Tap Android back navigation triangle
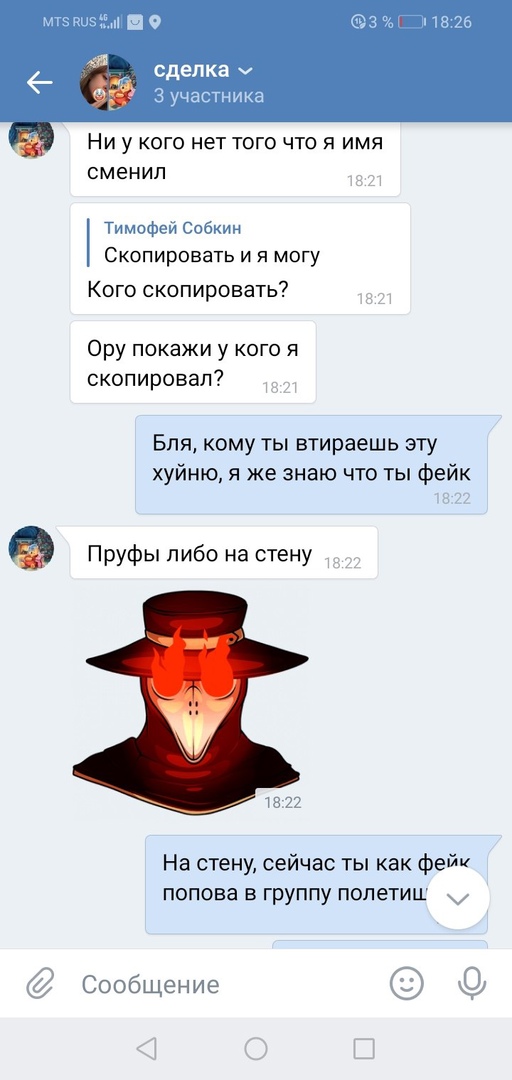This screenshot has height=1080, width=512. coord(146,1048)
